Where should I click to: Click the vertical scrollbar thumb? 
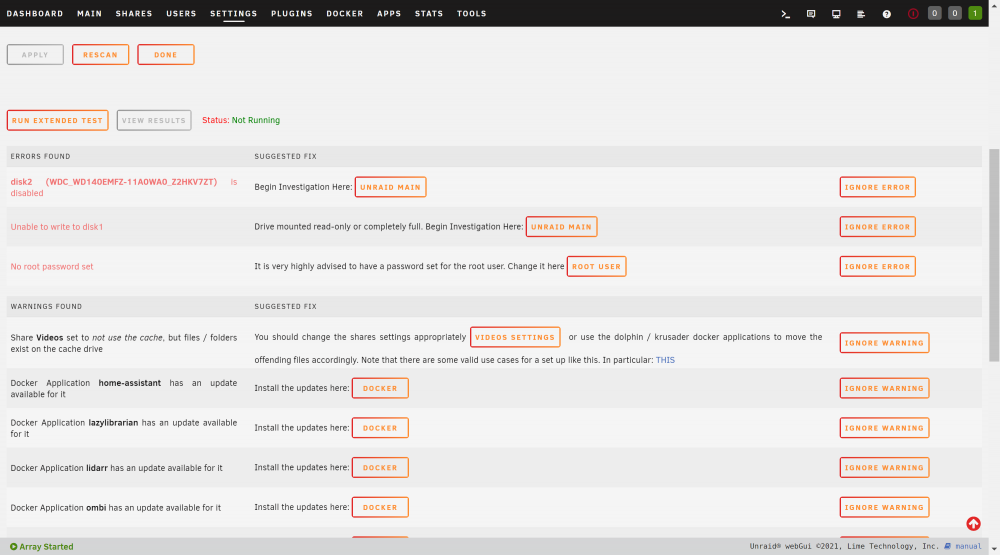994,255
